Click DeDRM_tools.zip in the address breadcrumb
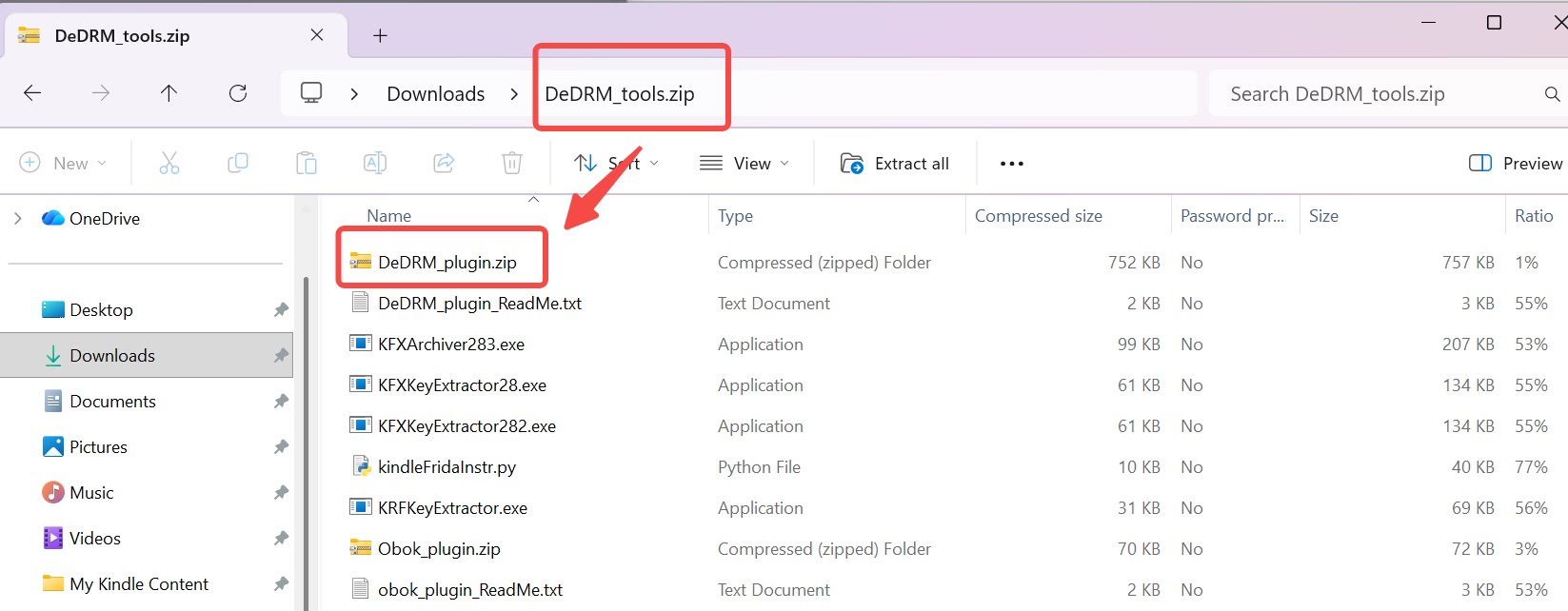 pyautogui.click(x=620, y=94)
